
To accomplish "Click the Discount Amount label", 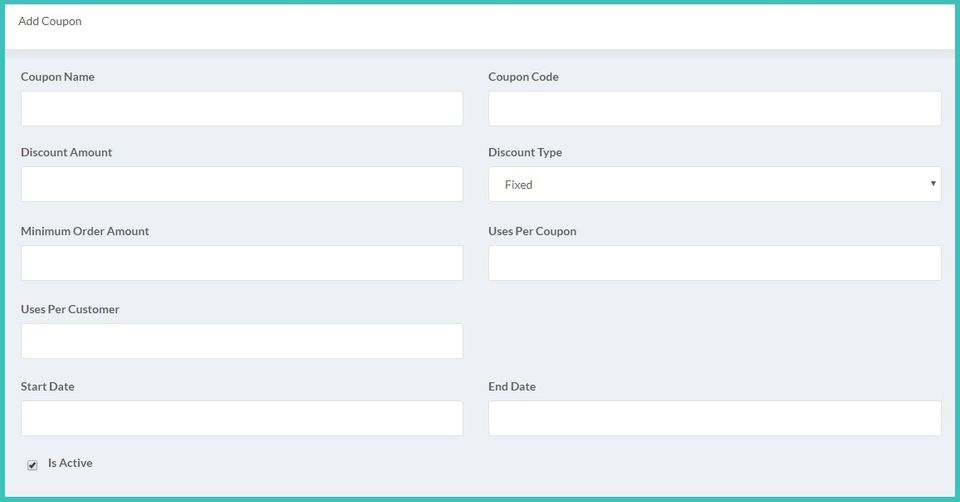I will coord(66,152).
